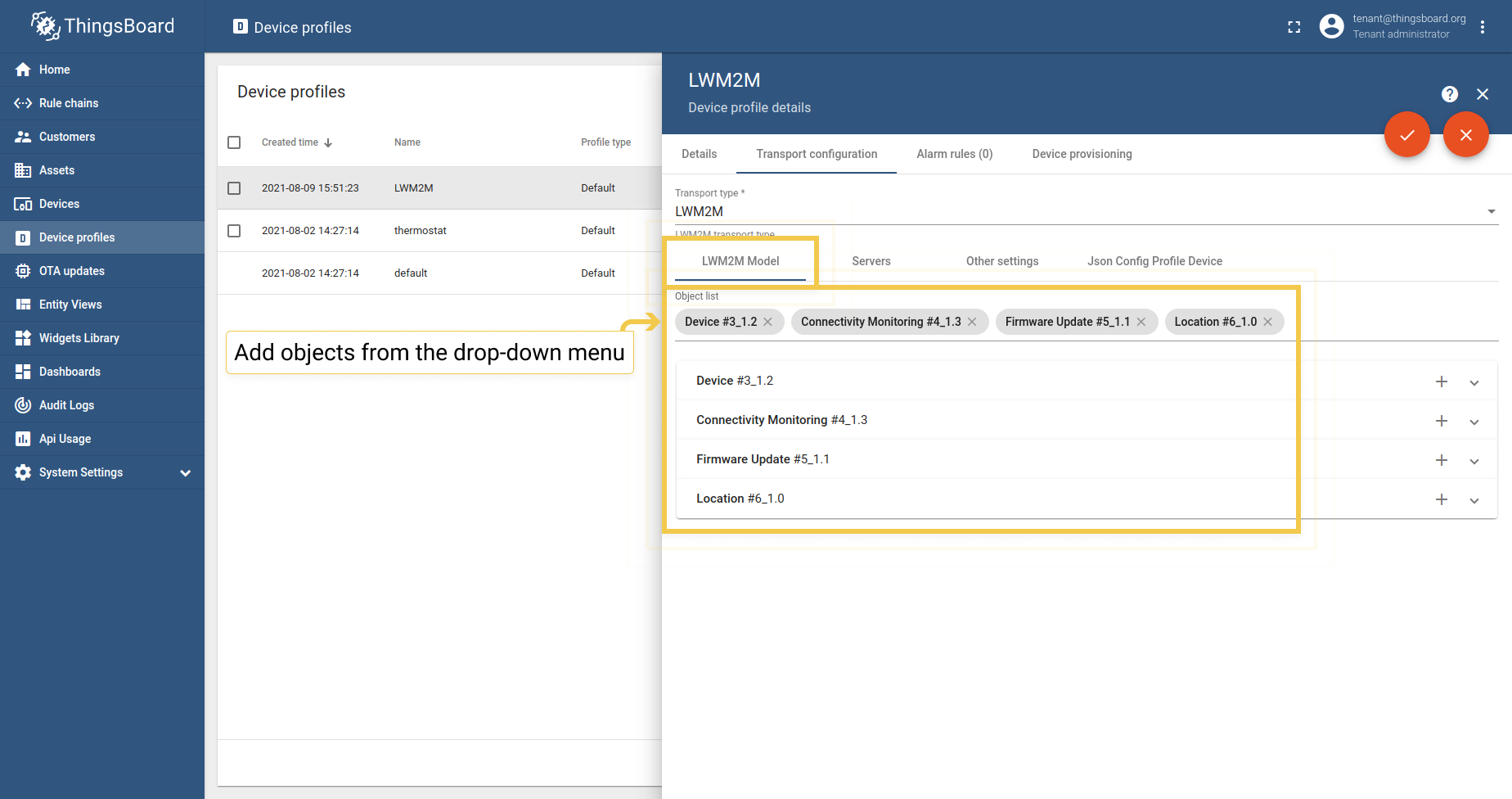Open the thermostat profile row
This screenshot has height=799, width=1512.
(x=439, y=231)
